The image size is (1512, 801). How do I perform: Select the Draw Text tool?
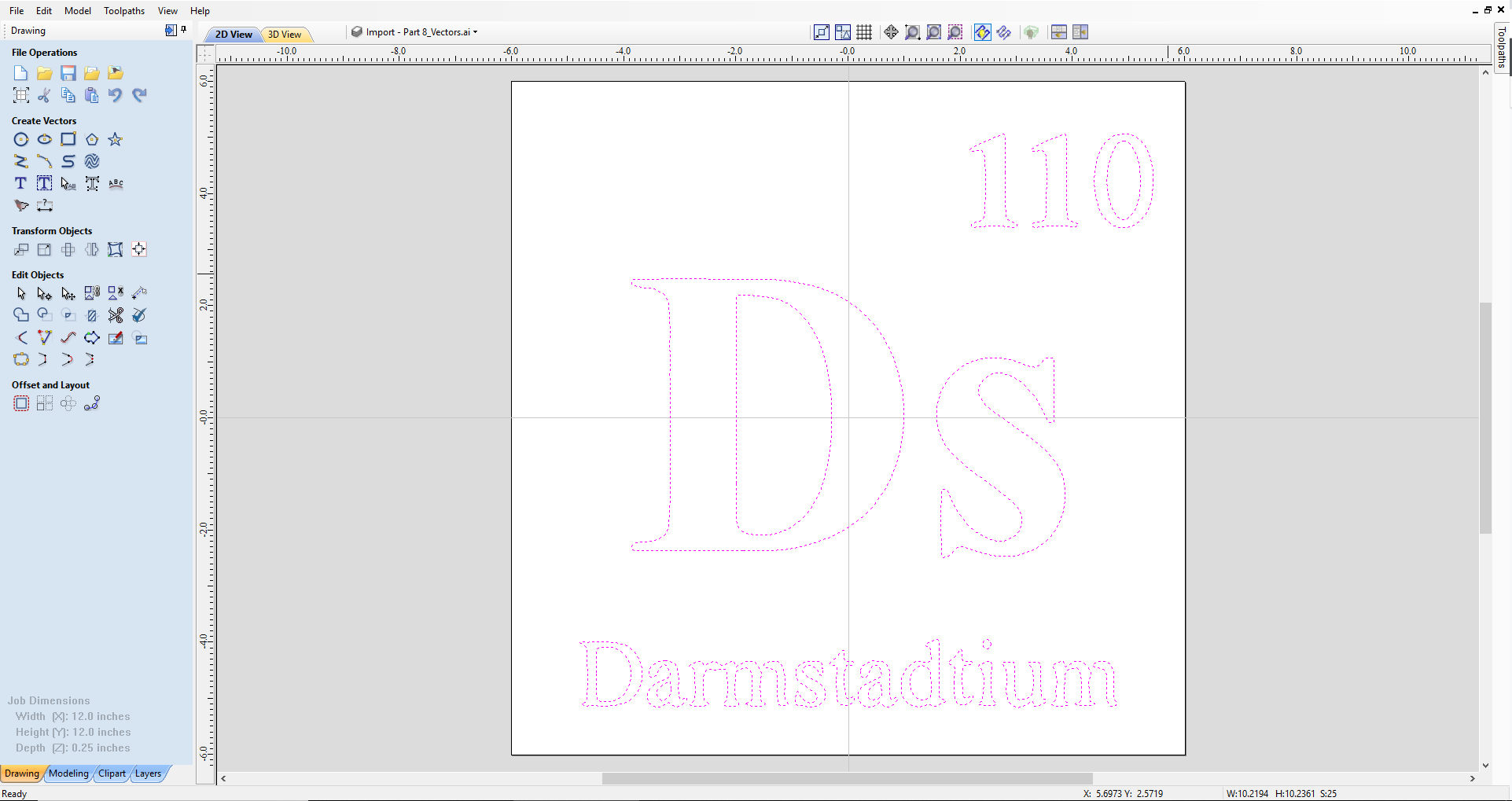[x=21, y=183]
